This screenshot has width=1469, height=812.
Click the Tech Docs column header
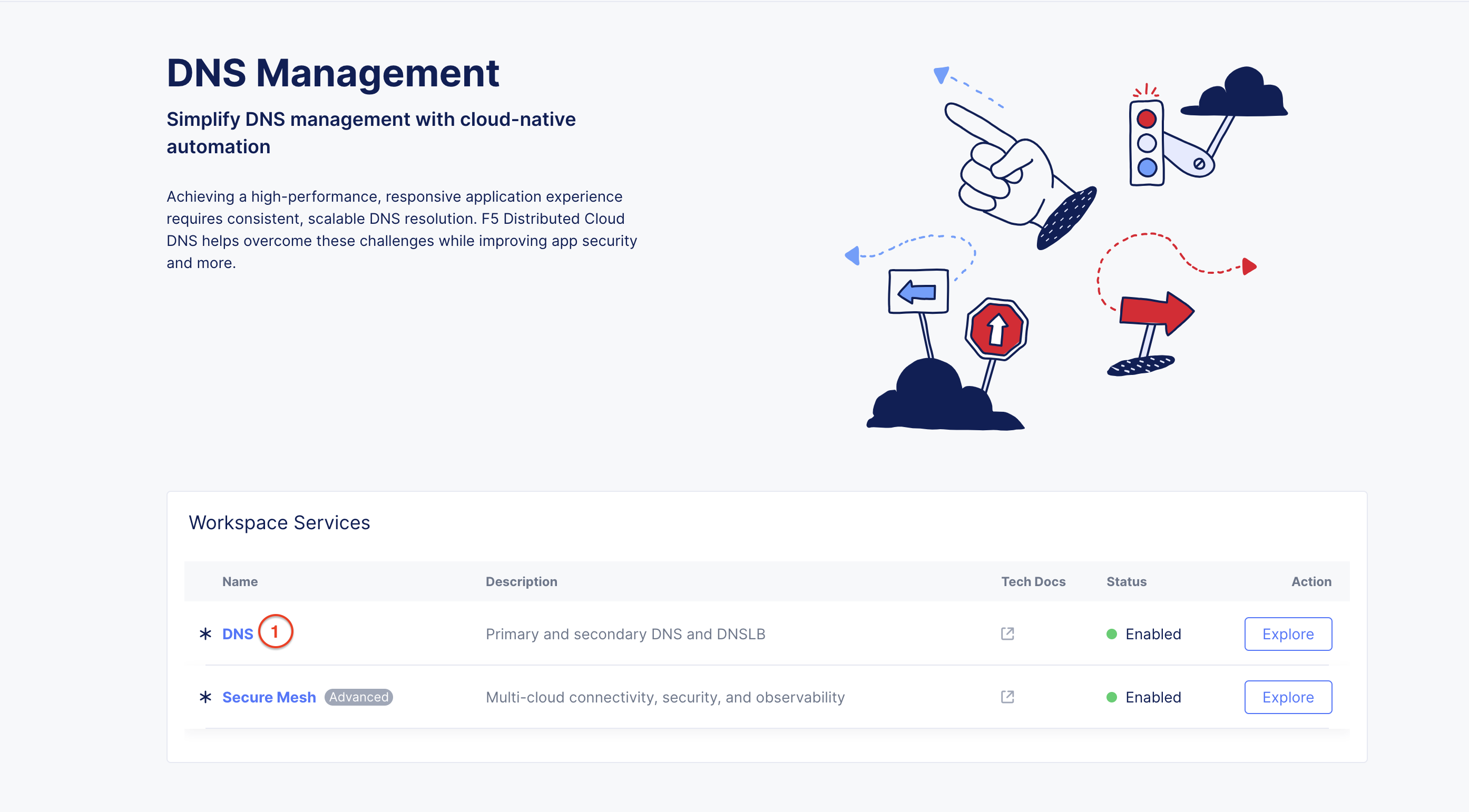pos(1033,581)
